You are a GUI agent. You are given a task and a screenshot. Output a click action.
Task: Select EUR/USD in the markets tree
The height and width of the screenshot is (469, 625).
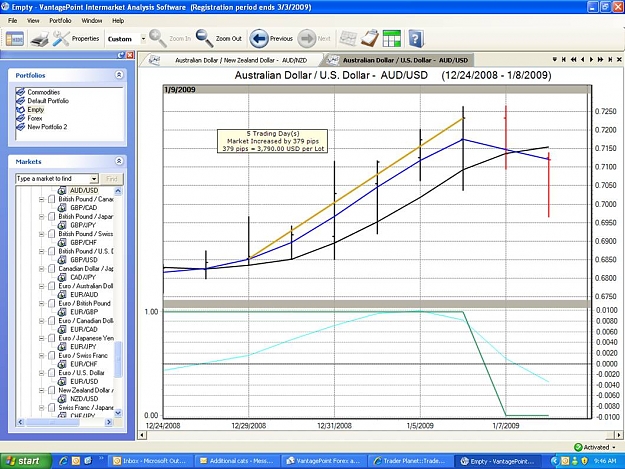click(x=84, y=382)
